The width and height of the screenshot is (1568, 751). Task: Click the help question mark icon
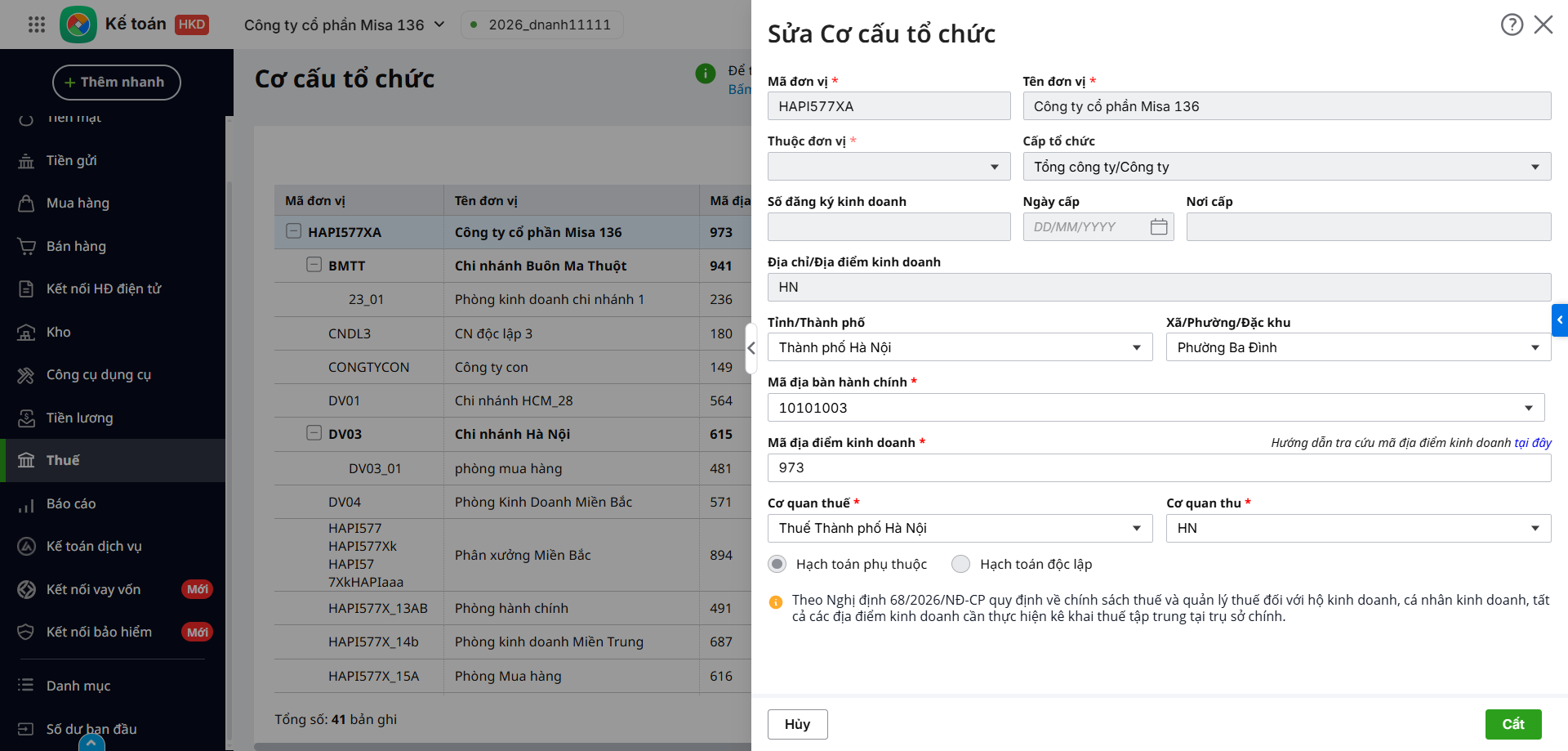[1512, 25]
